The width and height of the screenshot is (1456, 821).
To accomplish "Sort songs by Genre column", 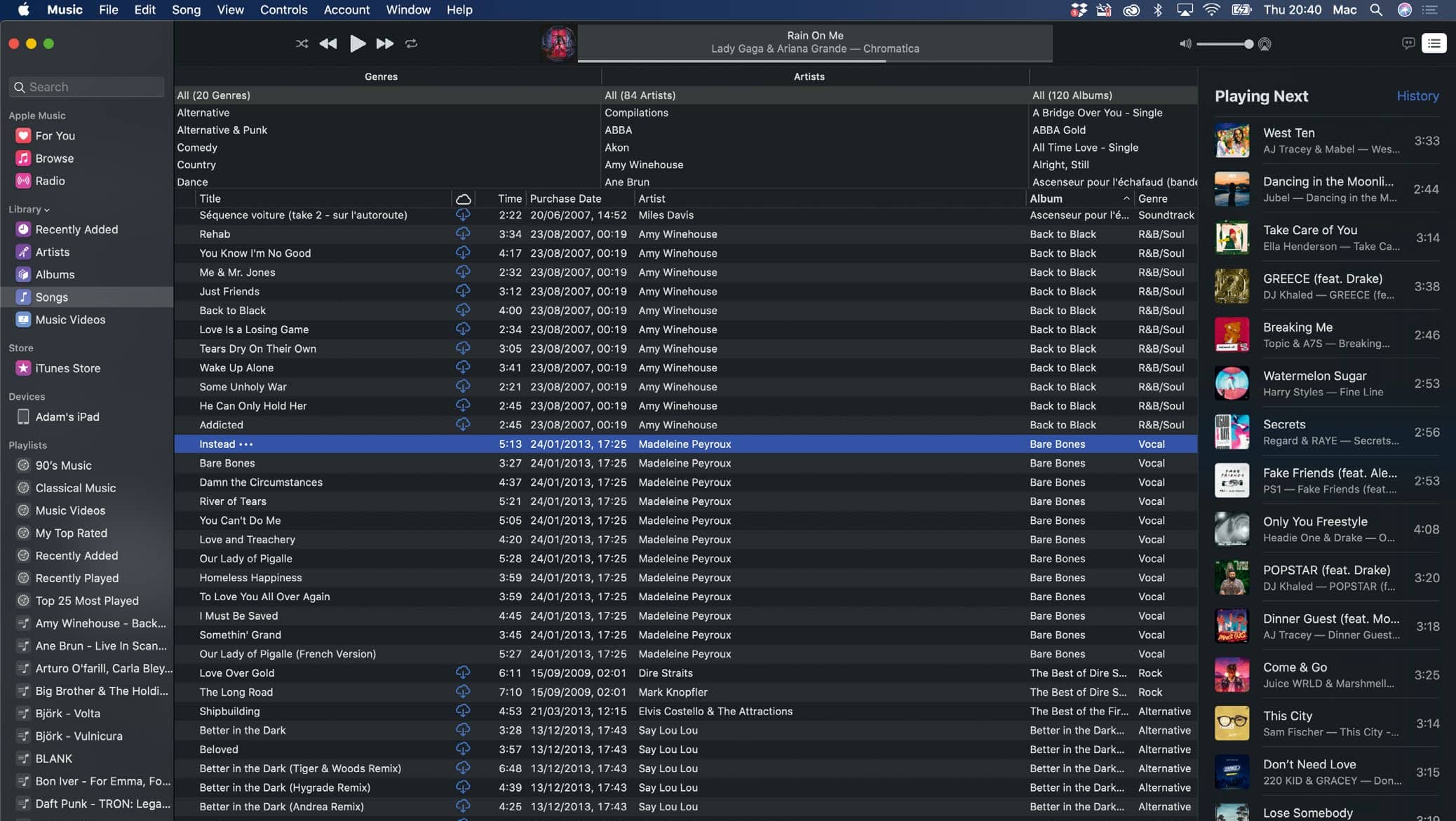I will pos(1166,198).
